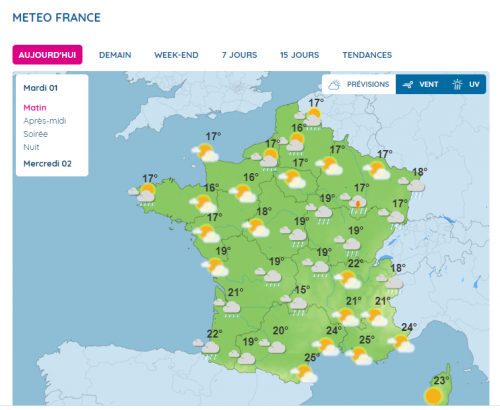Switch the map to the VENT layer
This screenshot has height=410, width=500.
pyautogui.click(x=421, y=84)
